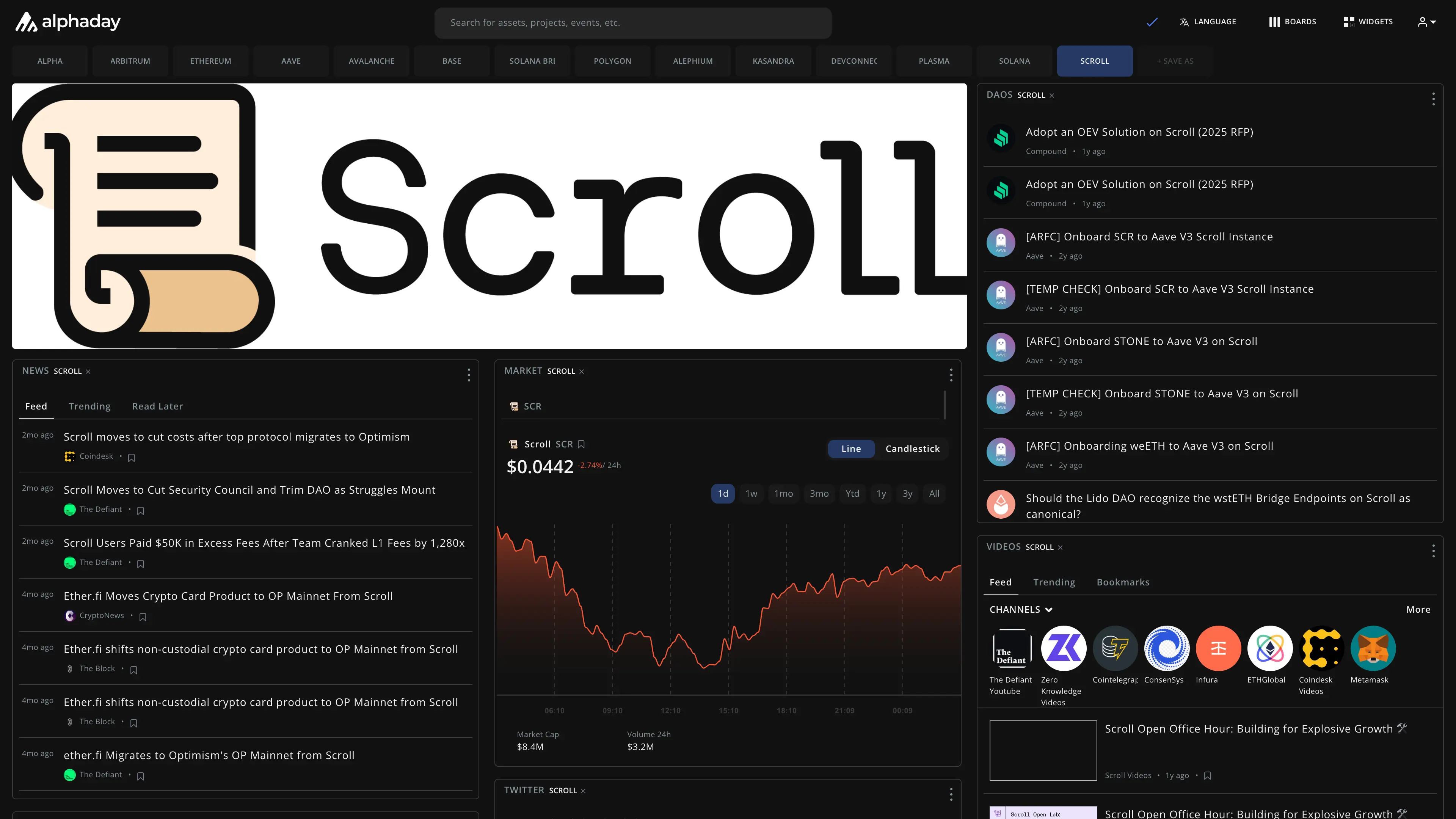Open ARFC Onboard SCR to Aave proposal
Viewport: 1456px width, 819px height.
click(1210, 245)
